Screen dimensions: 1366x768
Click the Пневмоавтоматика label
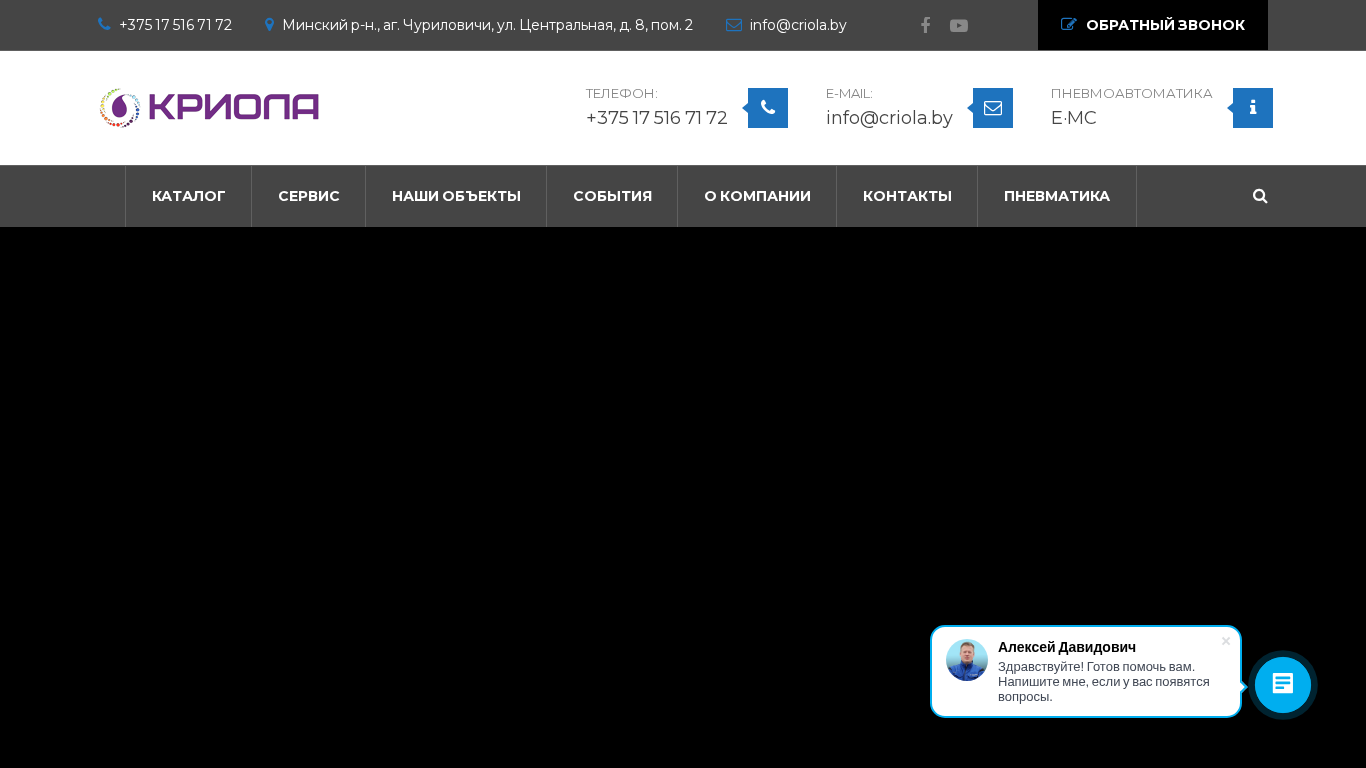[x=1132, y=93]
